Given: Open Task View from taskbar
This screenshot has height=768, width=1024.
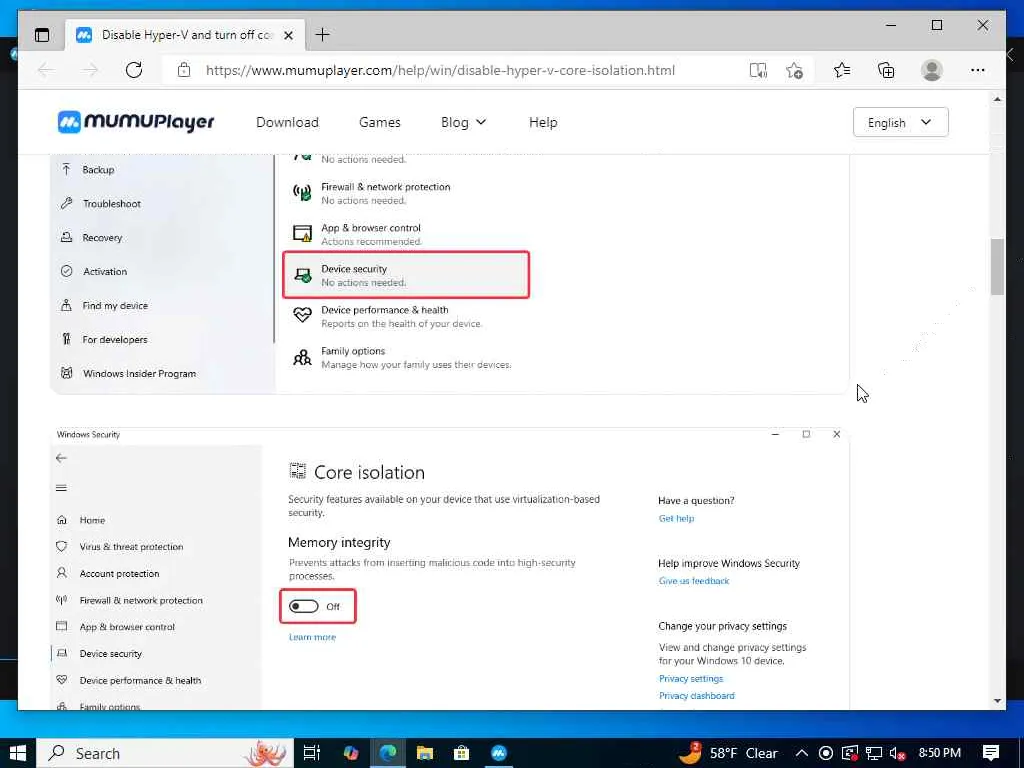Looking at the screenshot, I should coord(312,753).
